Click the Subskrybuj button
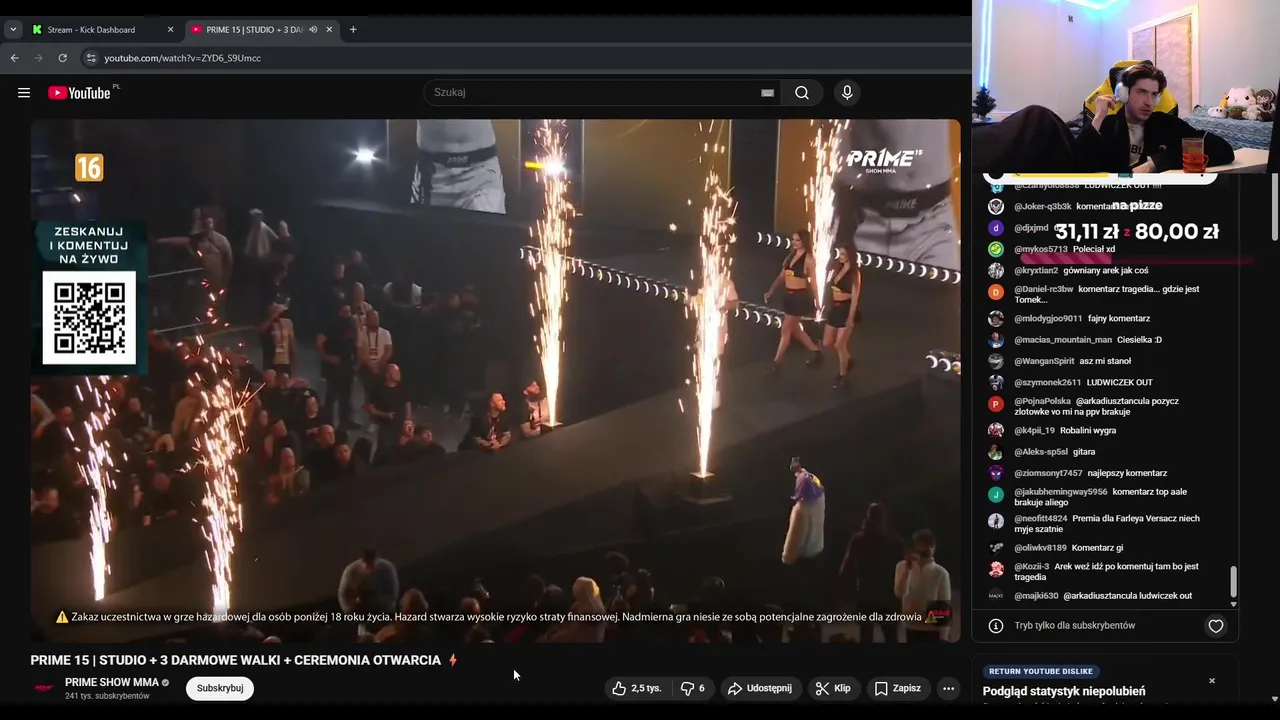Viewport: 1280px width, 720px height. pyautogui.click(x=220, y=688)
